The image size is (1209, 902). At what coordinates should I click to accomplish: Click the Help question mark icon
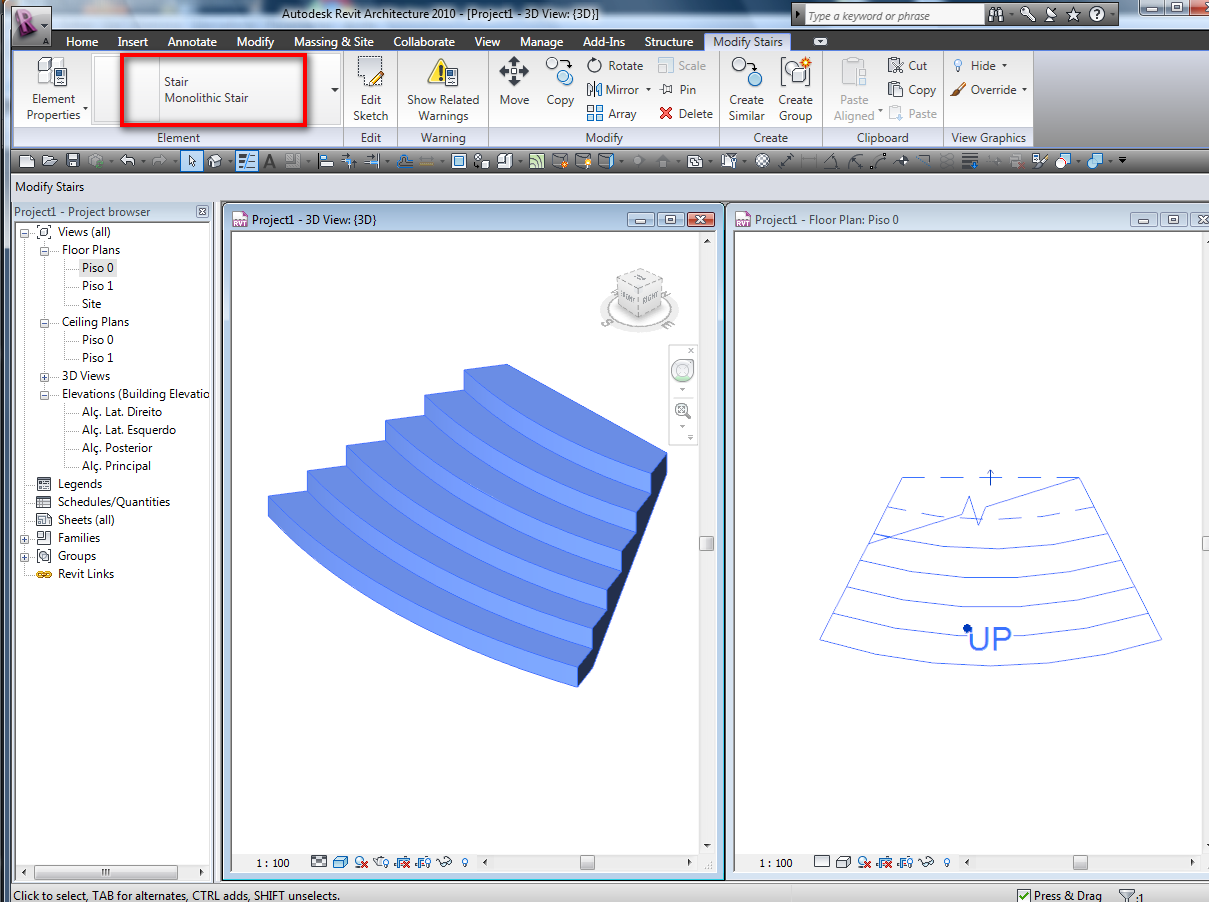pos(1097,15)
